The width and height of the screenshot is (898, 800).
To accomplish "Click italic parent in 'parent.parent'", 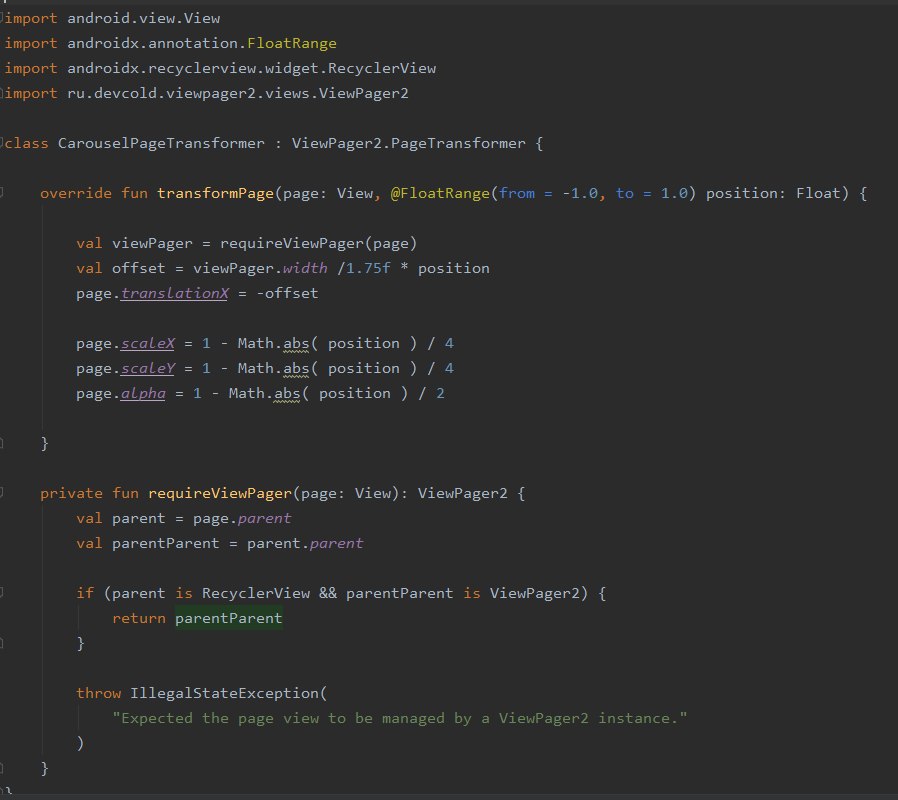I will tap(336, 543).
